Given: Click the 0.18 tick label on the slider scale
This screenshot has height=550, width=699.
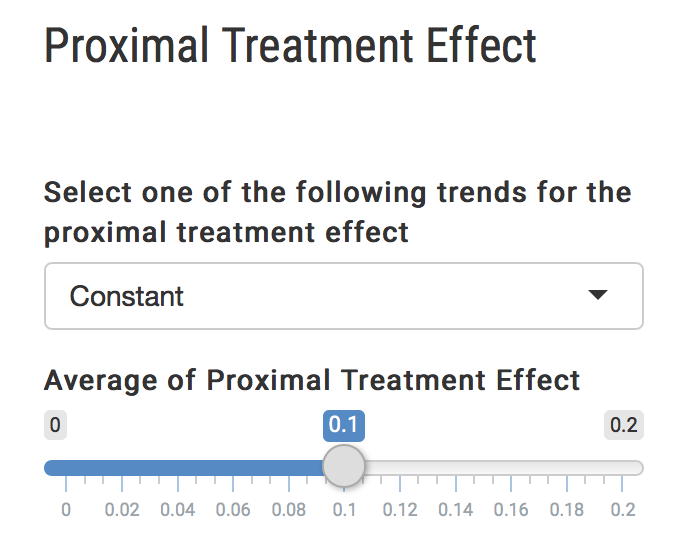Looking at the screenshot, I should point(567,510).
